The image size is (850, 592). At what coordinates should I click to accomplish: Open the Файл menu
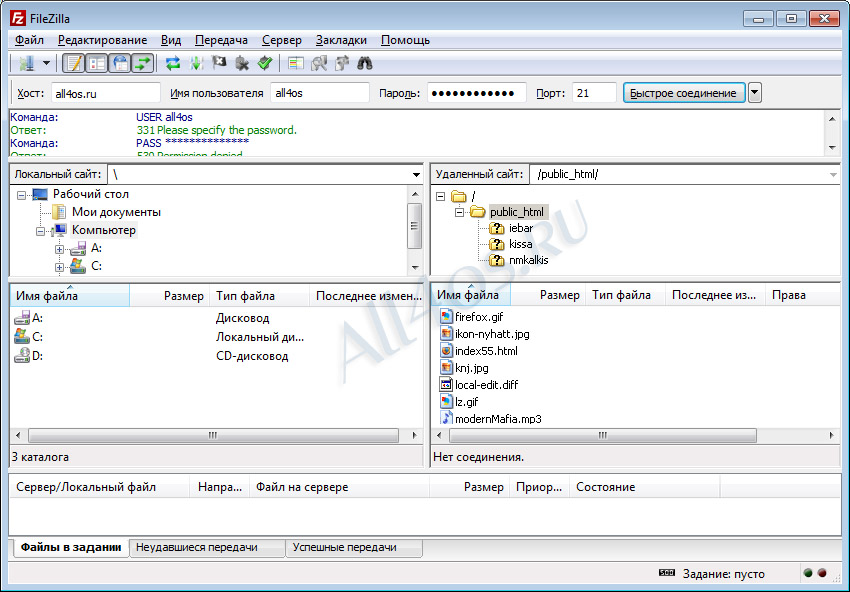click(29, 40)
